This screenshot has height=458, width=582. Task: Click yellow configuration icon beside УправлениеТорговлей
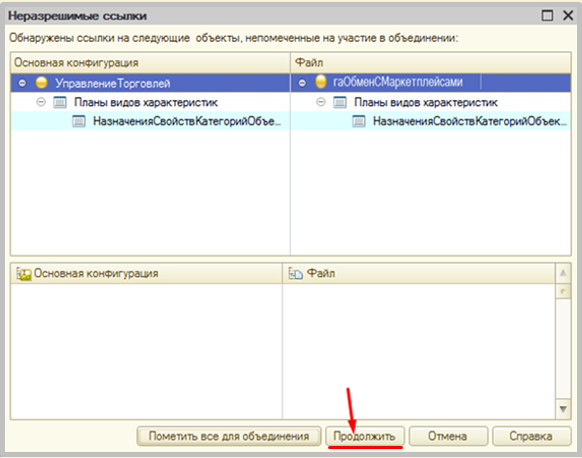click(x=42, y=82)
